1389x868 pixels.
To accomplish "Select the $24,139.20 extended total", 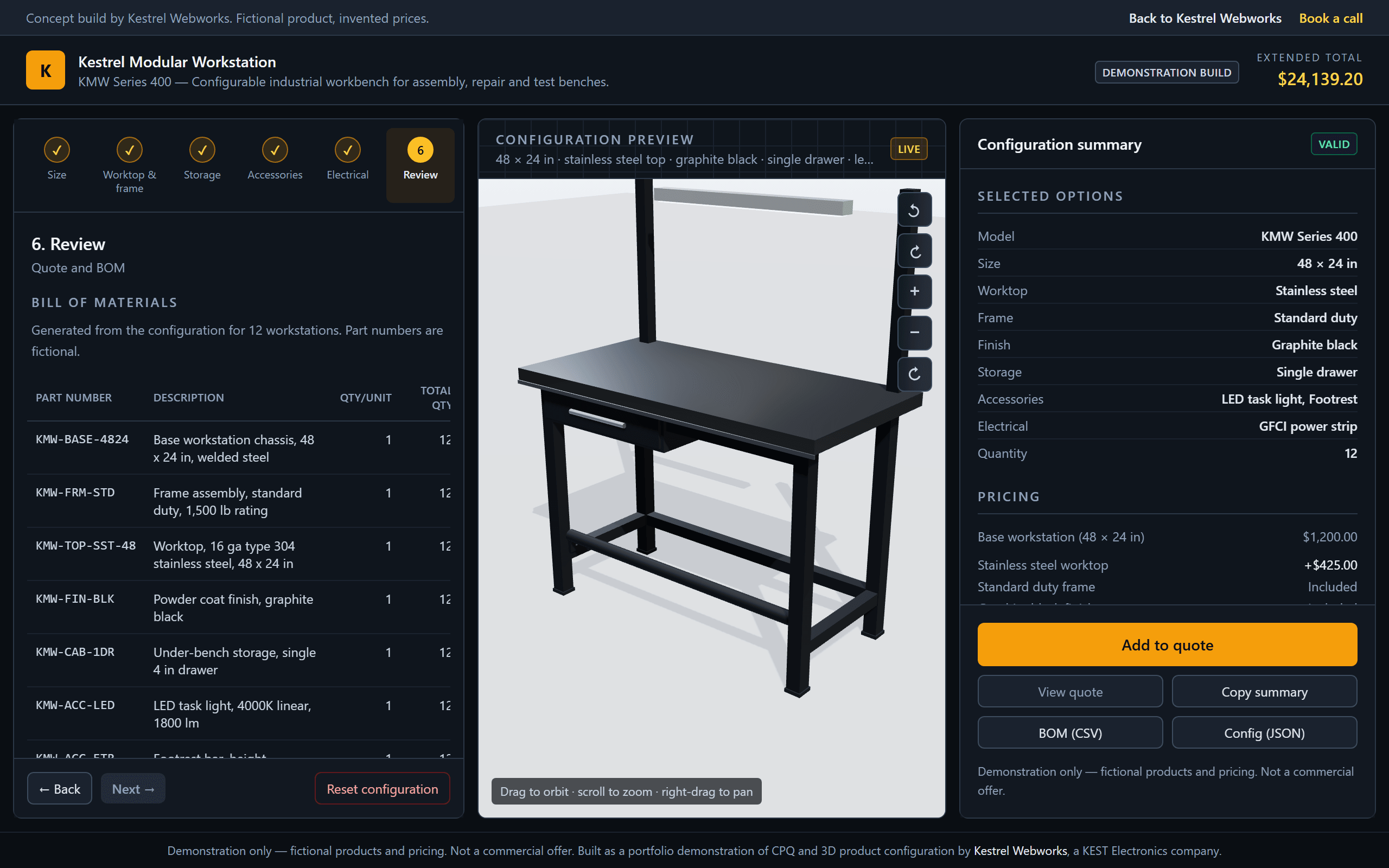I will point(1320,79).
